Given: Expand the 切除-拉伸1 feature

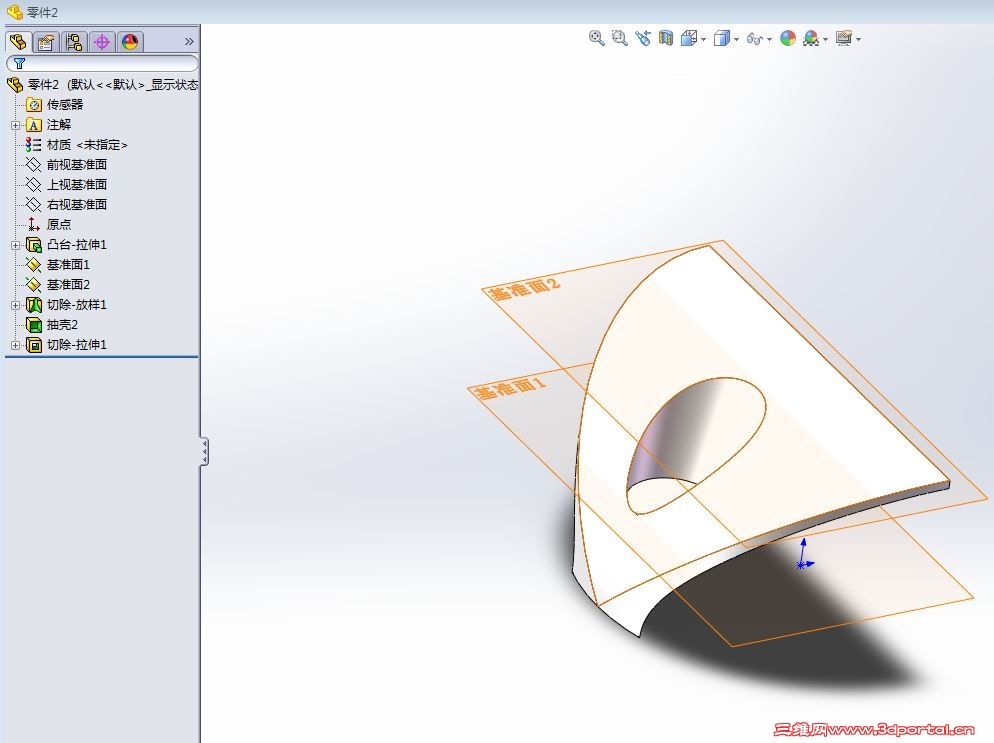Looking at the screenshot, I should [x=16, y=345].
